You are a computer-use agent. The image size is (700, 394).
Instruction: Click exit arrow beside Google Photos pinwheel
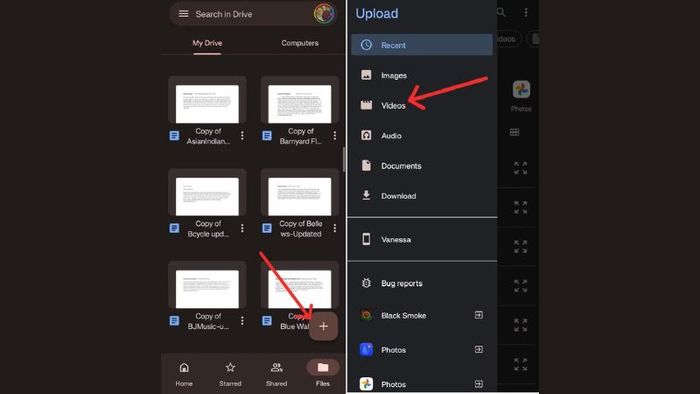pos(479,384)
